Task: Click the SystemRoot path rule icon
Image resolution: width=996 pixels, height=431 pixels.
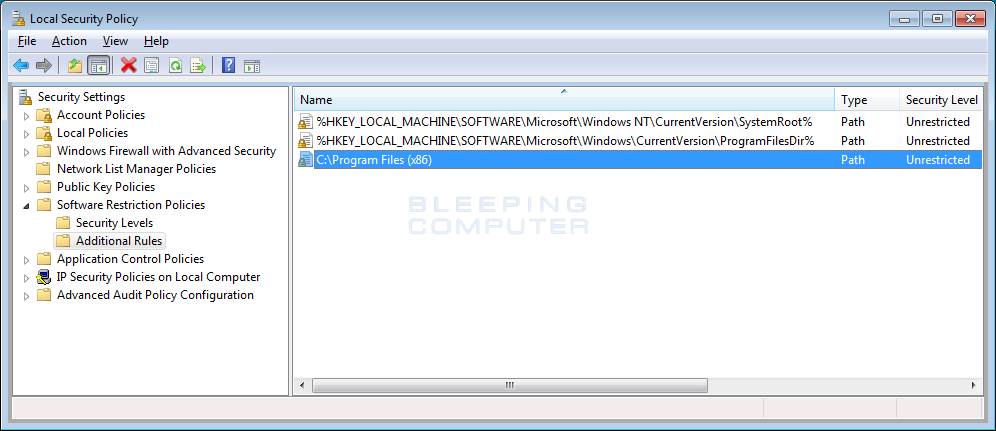Action: point(306,122)
